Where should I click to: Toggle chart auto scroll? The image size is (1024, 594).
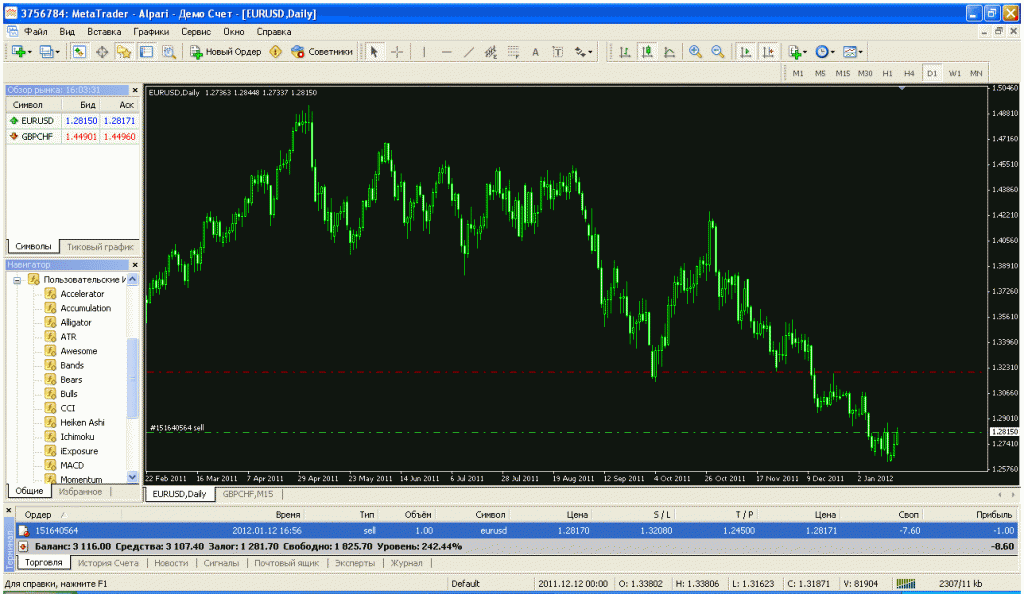[746, 51]
